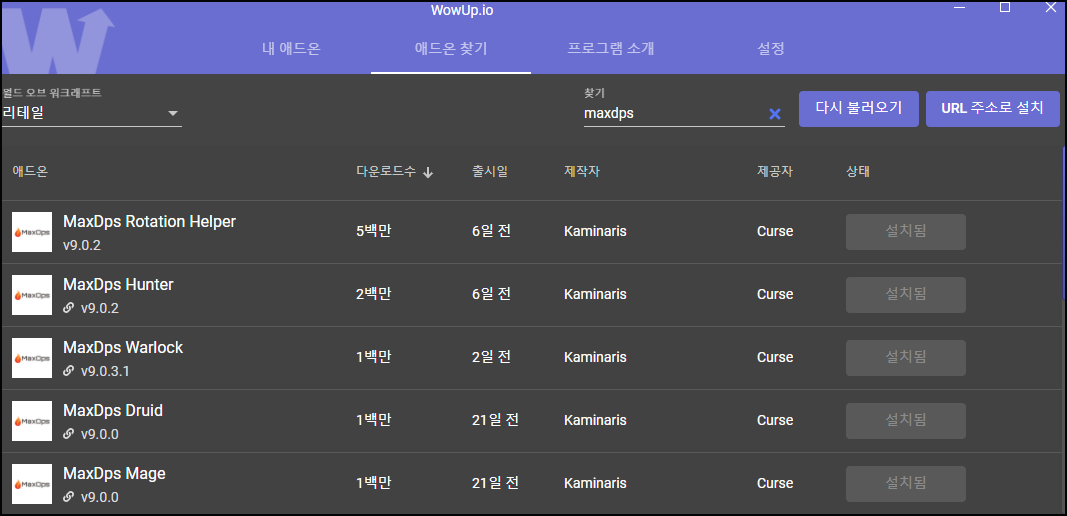Sort by the 제공자 column header
This screenshot has height=516, width=1067.
[775, 172]
